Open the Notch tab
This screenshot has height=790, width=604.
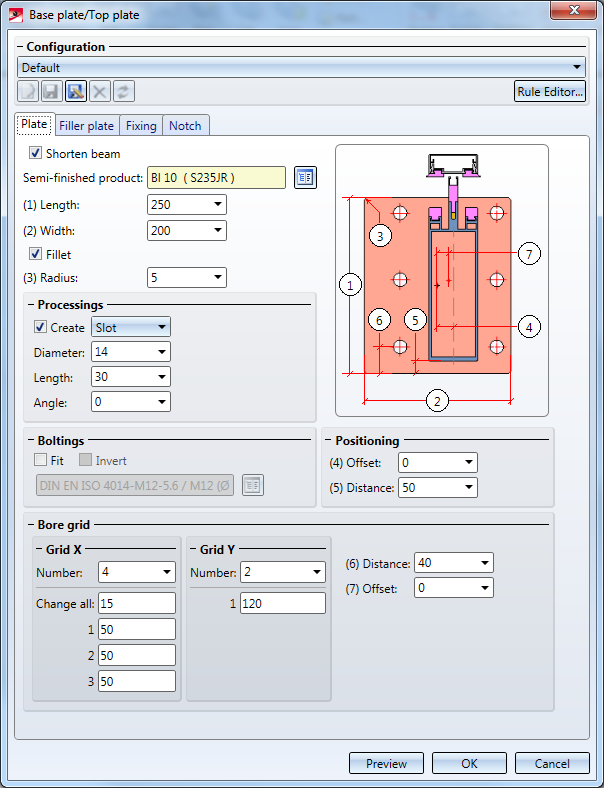[x=185, y=126]
